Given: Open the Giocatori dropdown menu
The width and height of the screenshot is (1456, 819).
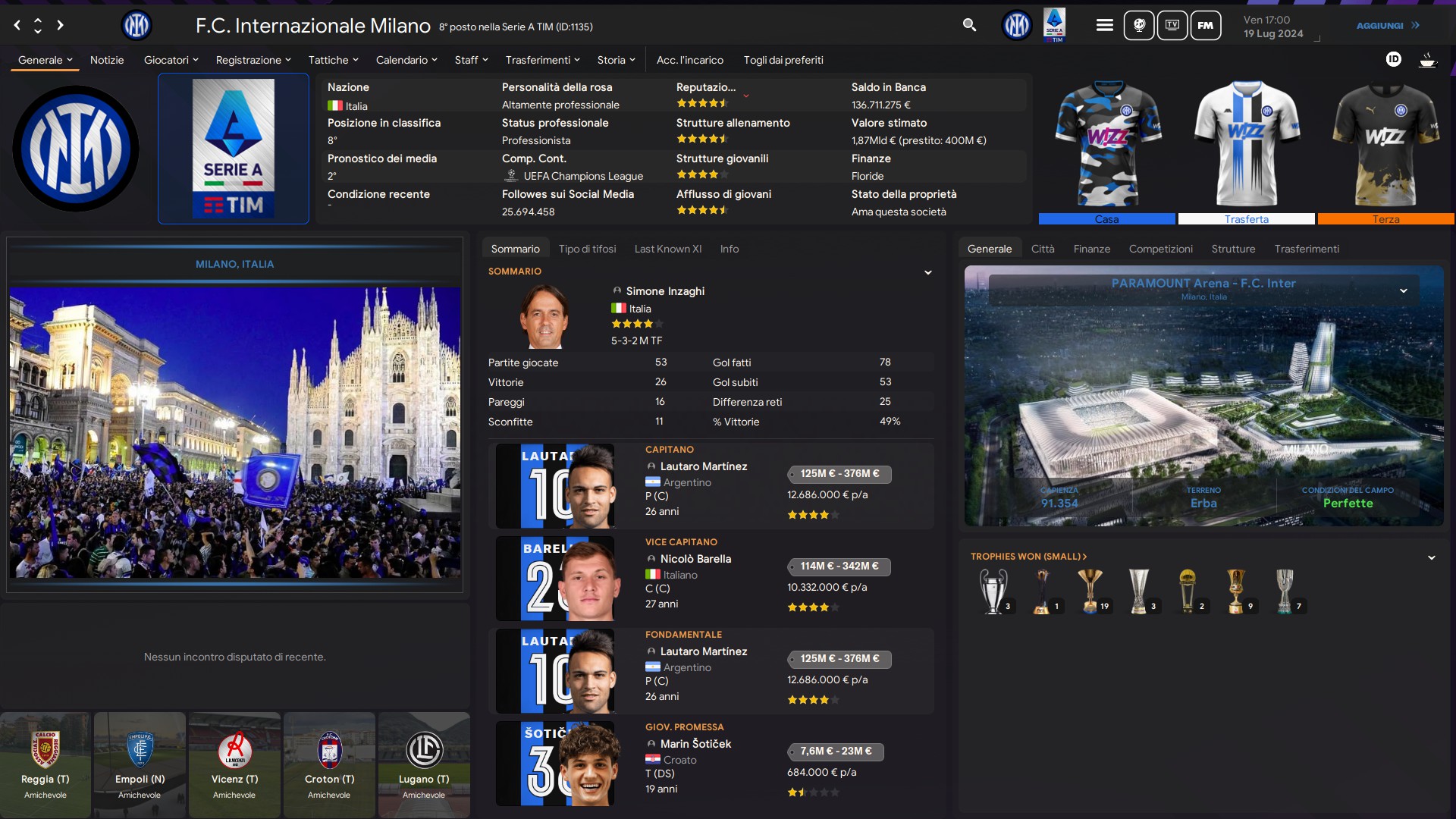Looking at the screenshot, I should (x=171, y=60).
